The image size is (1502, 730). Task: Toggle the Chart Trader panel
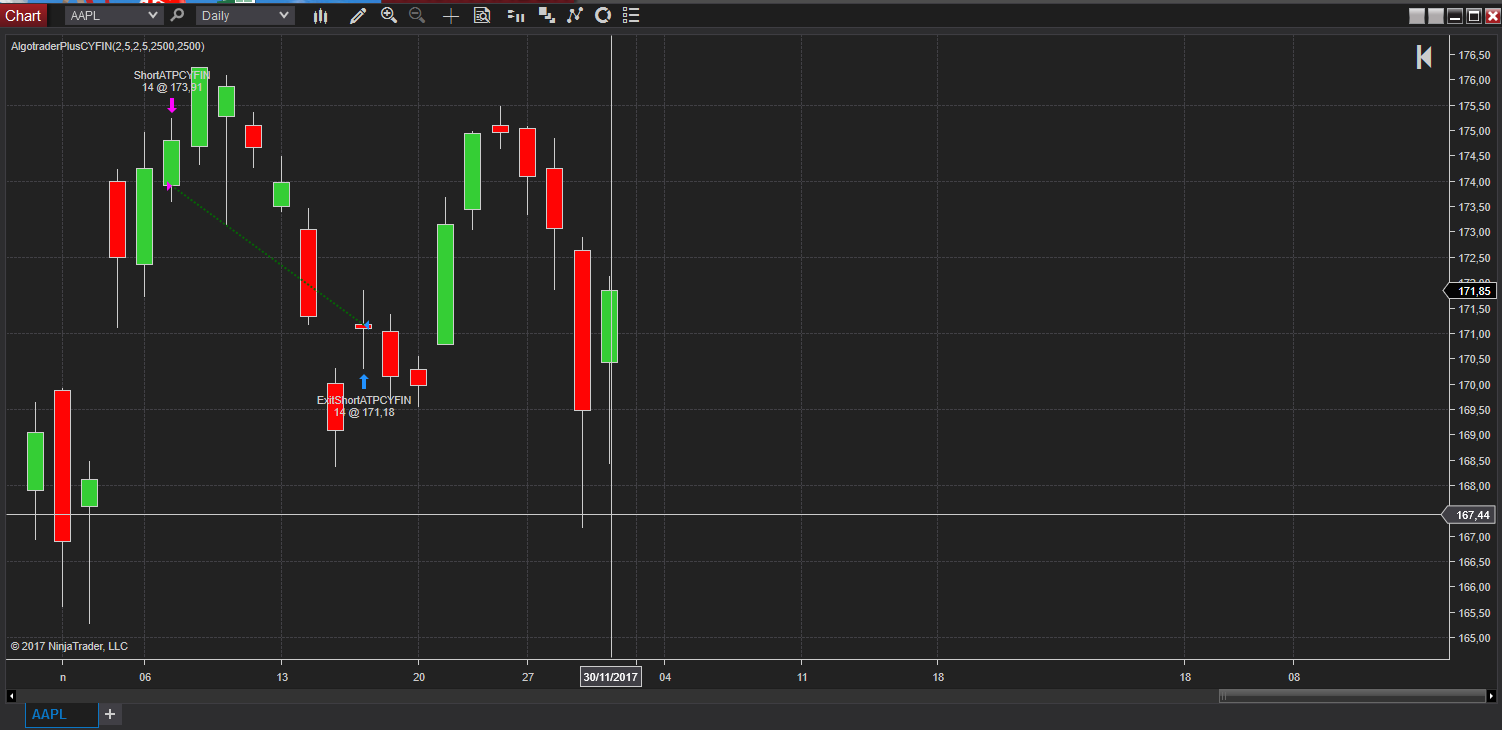516,15
